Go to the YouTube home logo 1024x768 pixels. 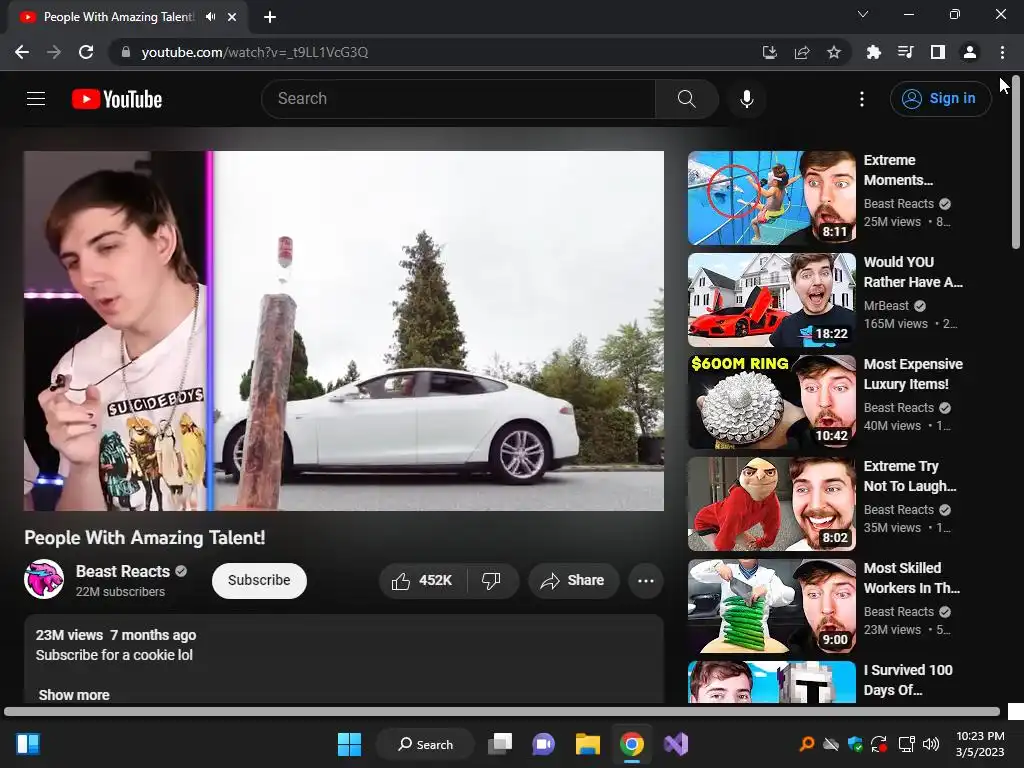pos(117,99)
